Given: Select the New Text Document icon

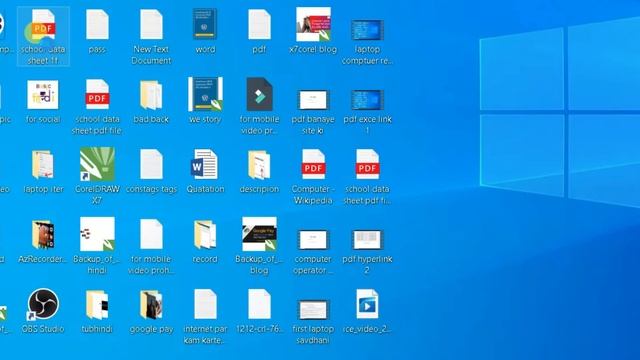Looking at the screenshot, I should (151, 25).
